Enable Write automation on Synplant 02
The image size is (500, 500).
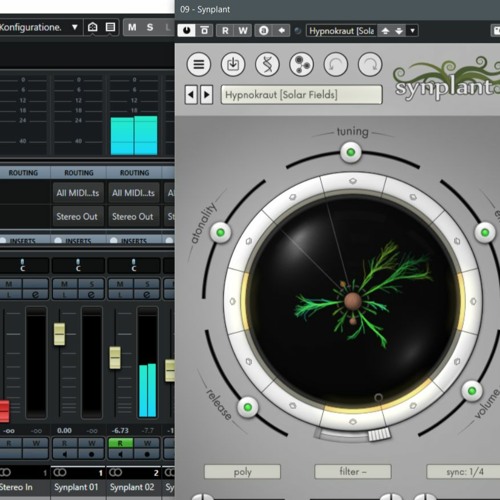point(147,443)
